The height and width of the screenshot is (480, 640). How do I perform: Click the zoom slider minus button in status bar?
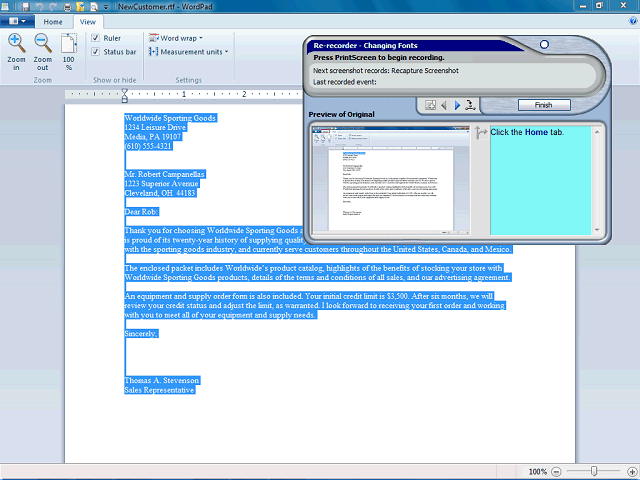(556, 471)
